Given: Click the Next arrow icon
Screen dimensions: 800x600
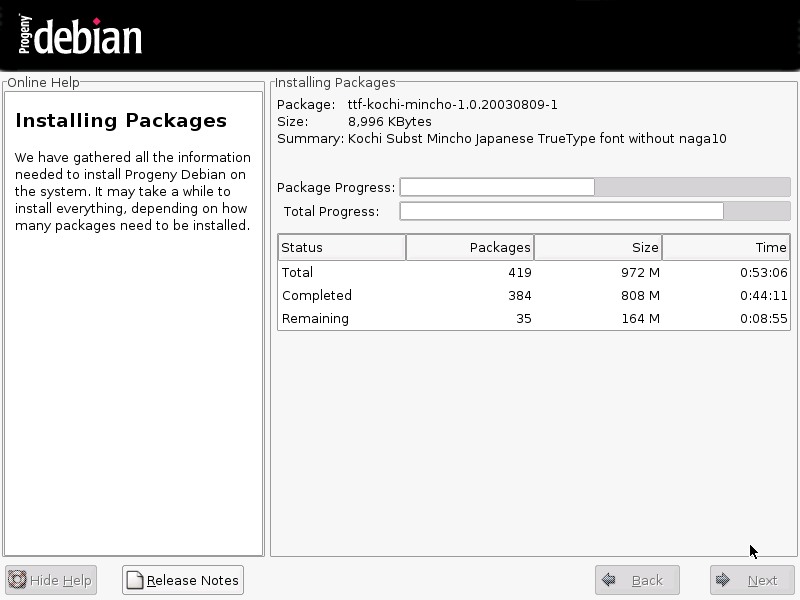Looking at the screenshot, I should point(722,580).
